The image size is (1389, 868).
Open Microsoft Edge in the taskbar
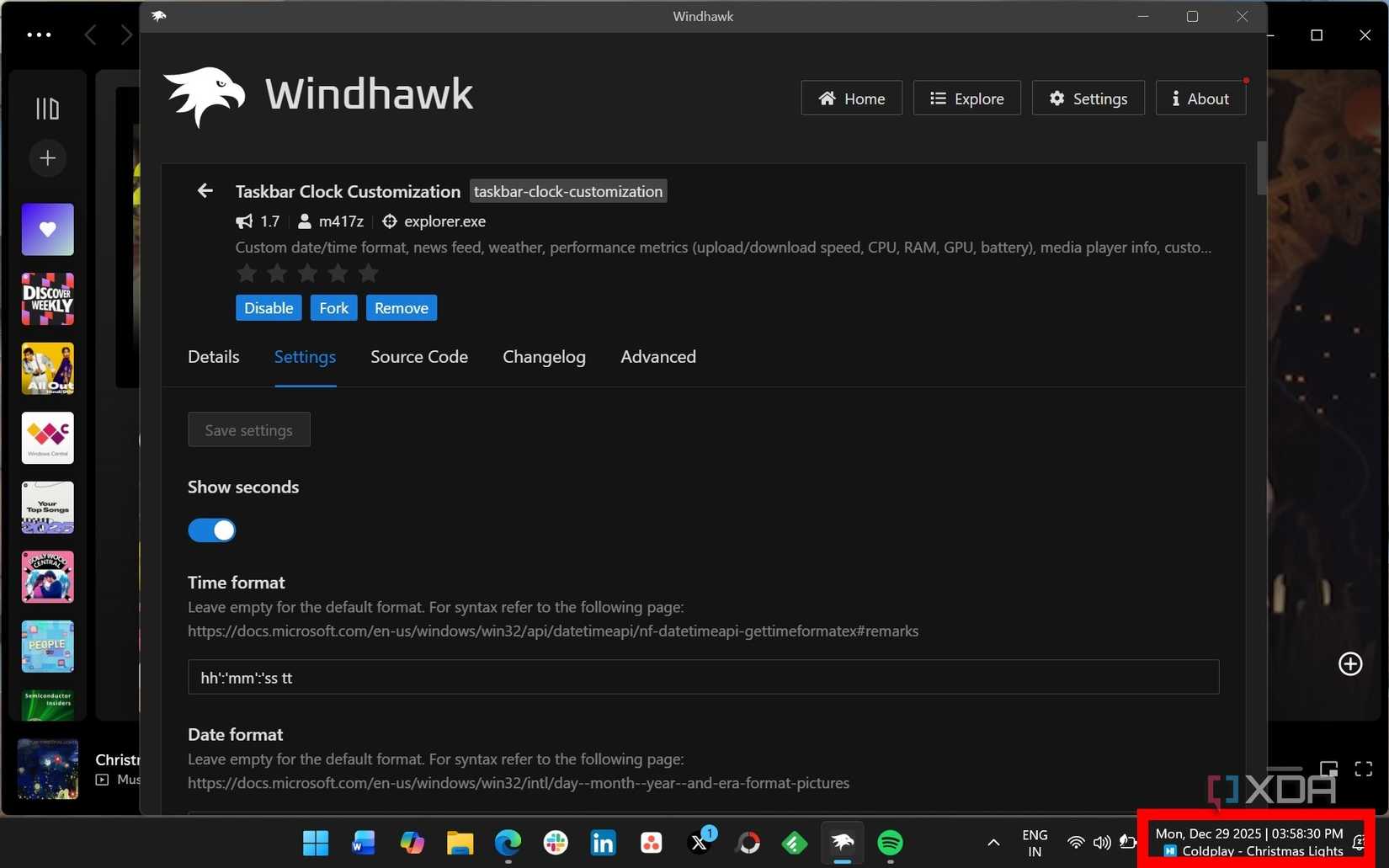pyautogui.click(x=508, y=842)
